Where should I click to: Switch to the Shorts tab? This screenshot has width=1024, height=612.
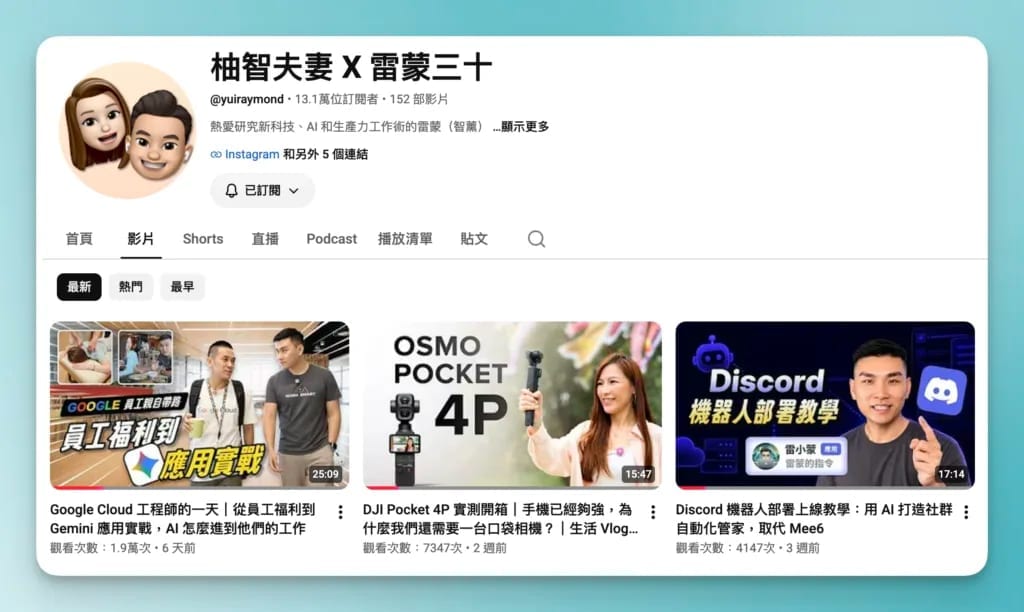click(x=203, y=239)
